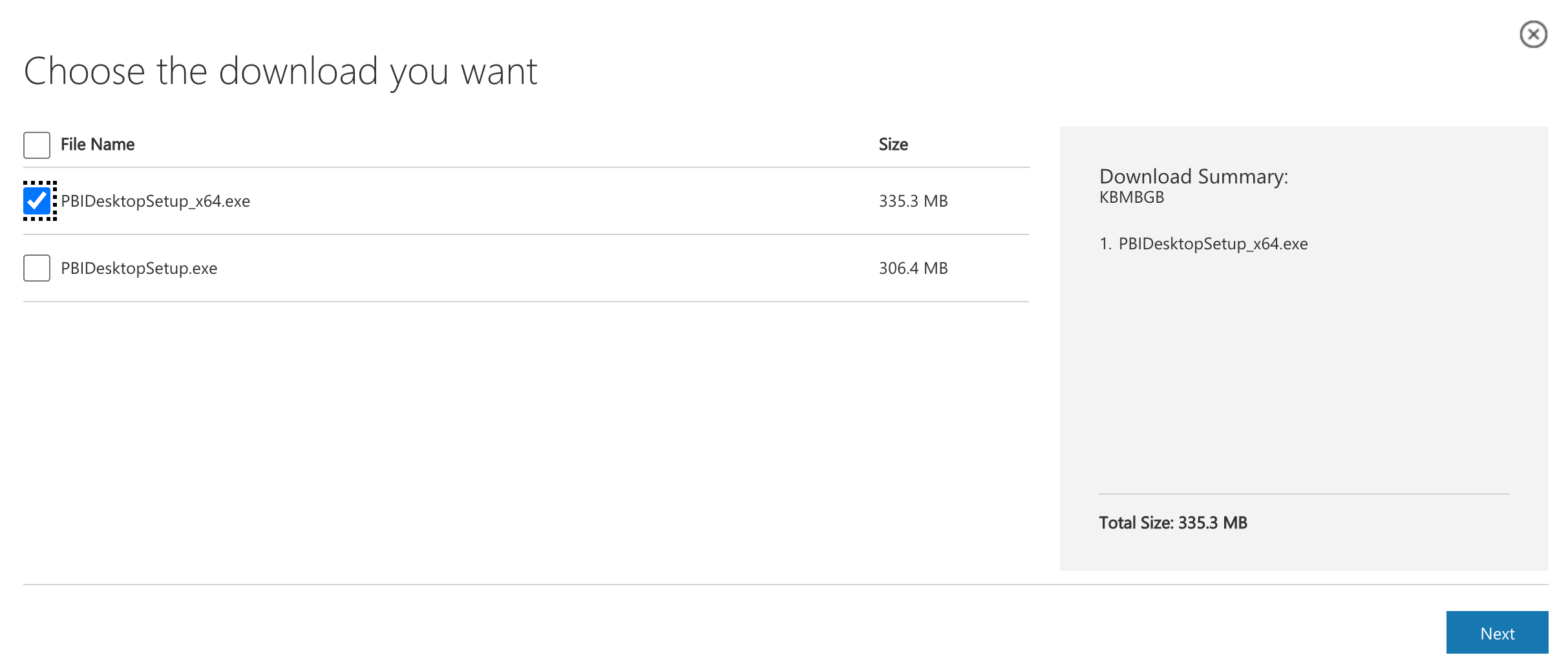Click the '1.' list number in summary

click(1105, 244)
